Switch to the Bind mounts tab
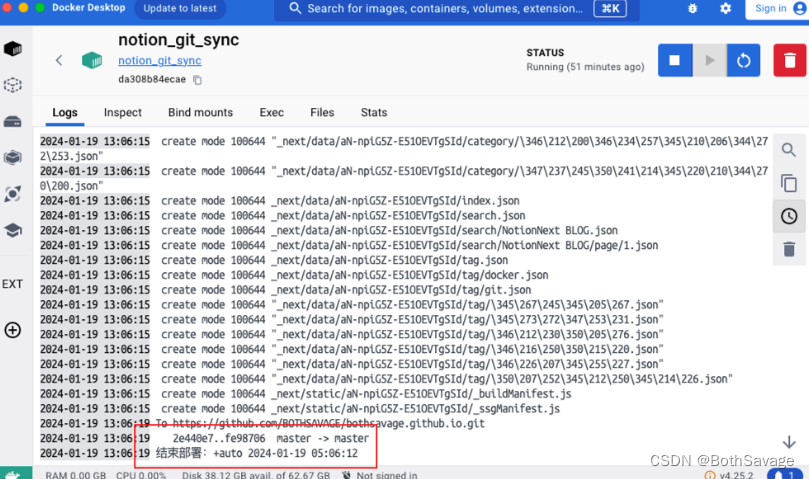This screenshot has width=809, height=479. pos(201,113)
